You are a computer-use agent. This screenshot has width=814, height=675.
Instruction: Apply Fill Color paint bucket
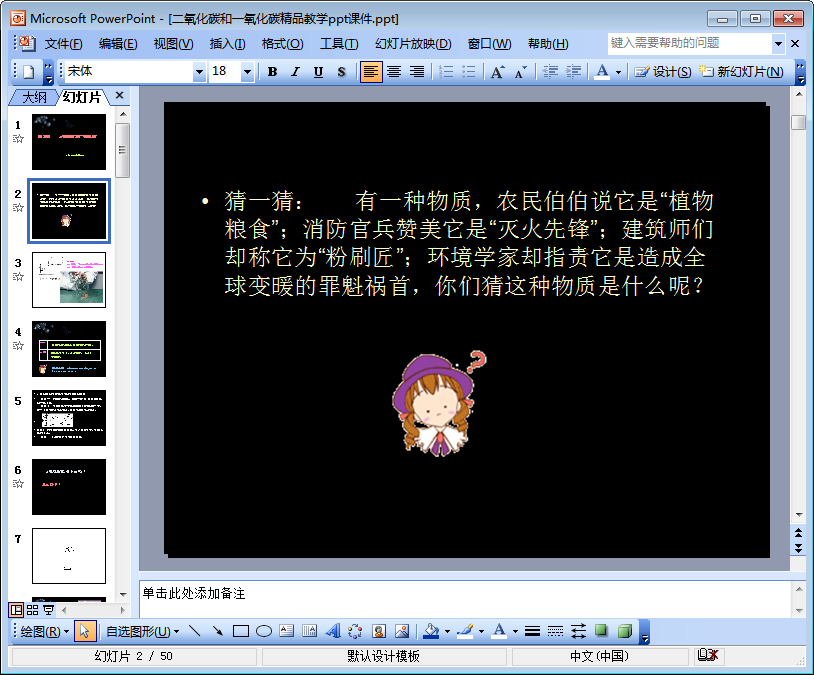[431, 631]
